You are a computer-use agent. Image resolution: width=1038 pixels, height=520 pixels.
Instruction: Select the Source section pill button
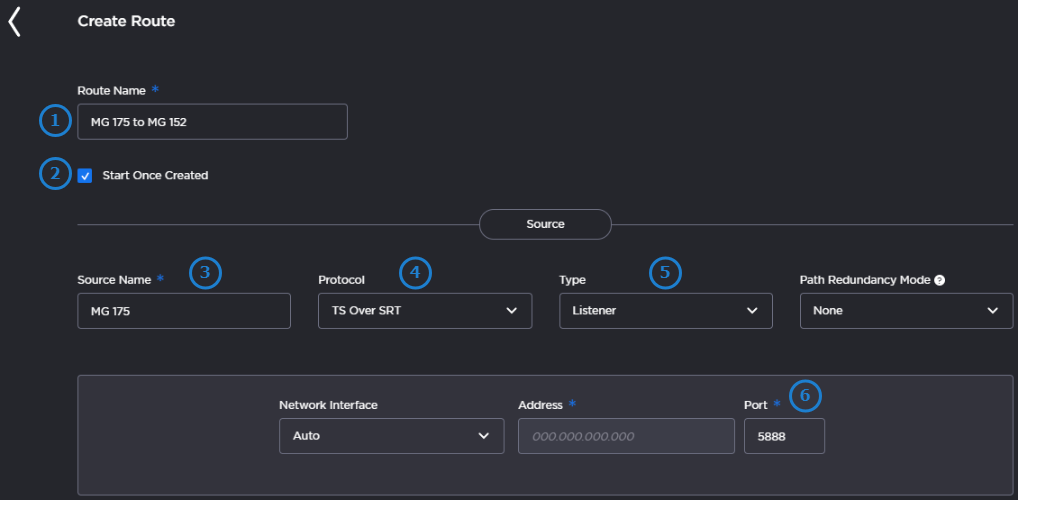[x=545, y=224]
